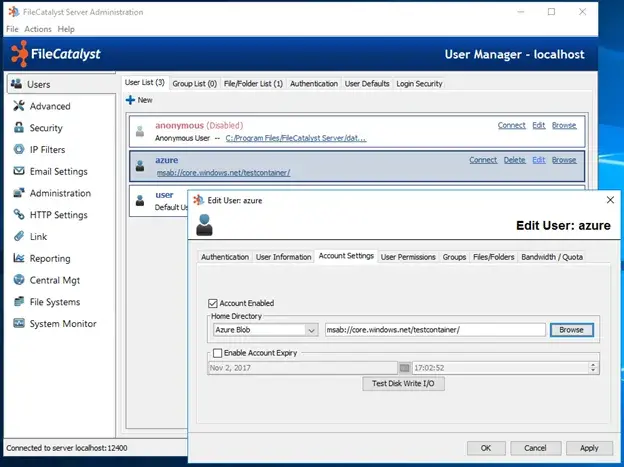Click Connect link for anonymous user
This screenshot has width=624, height=467.
pos(511,125)
